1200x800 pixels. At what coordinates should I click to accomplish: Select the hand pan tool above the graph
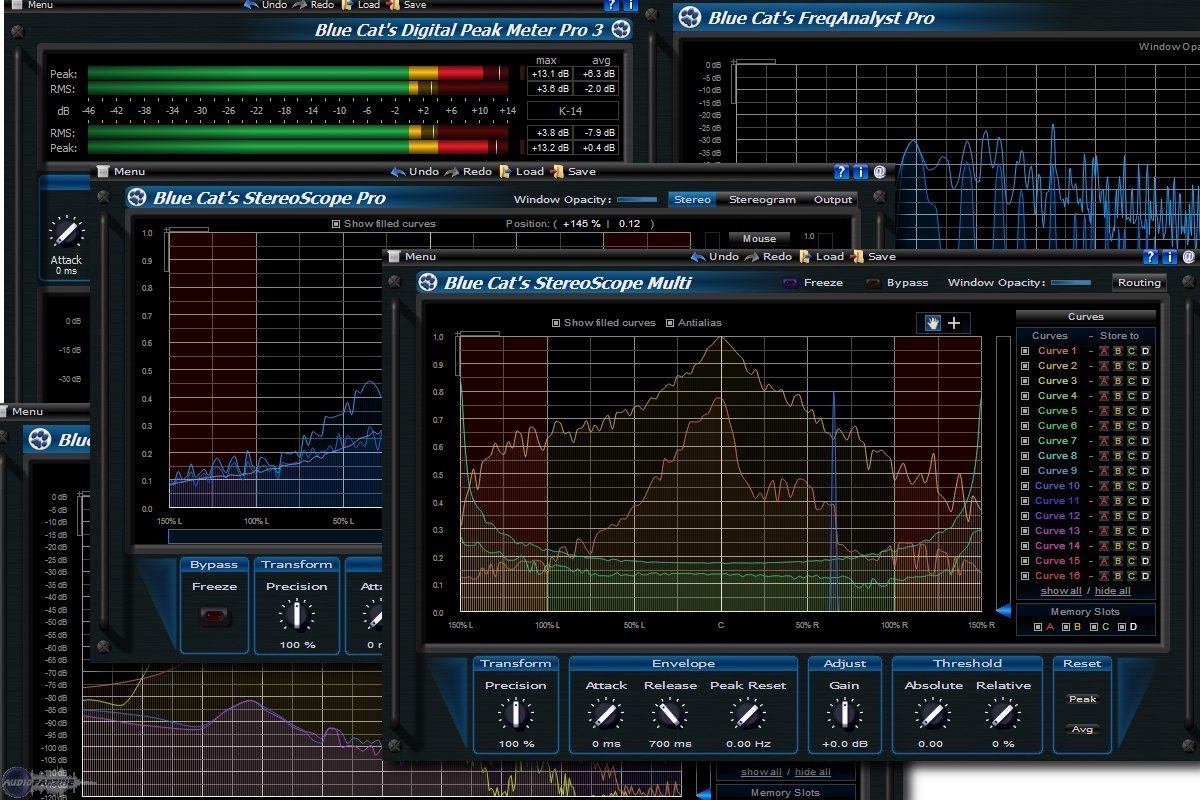(931, 323)
